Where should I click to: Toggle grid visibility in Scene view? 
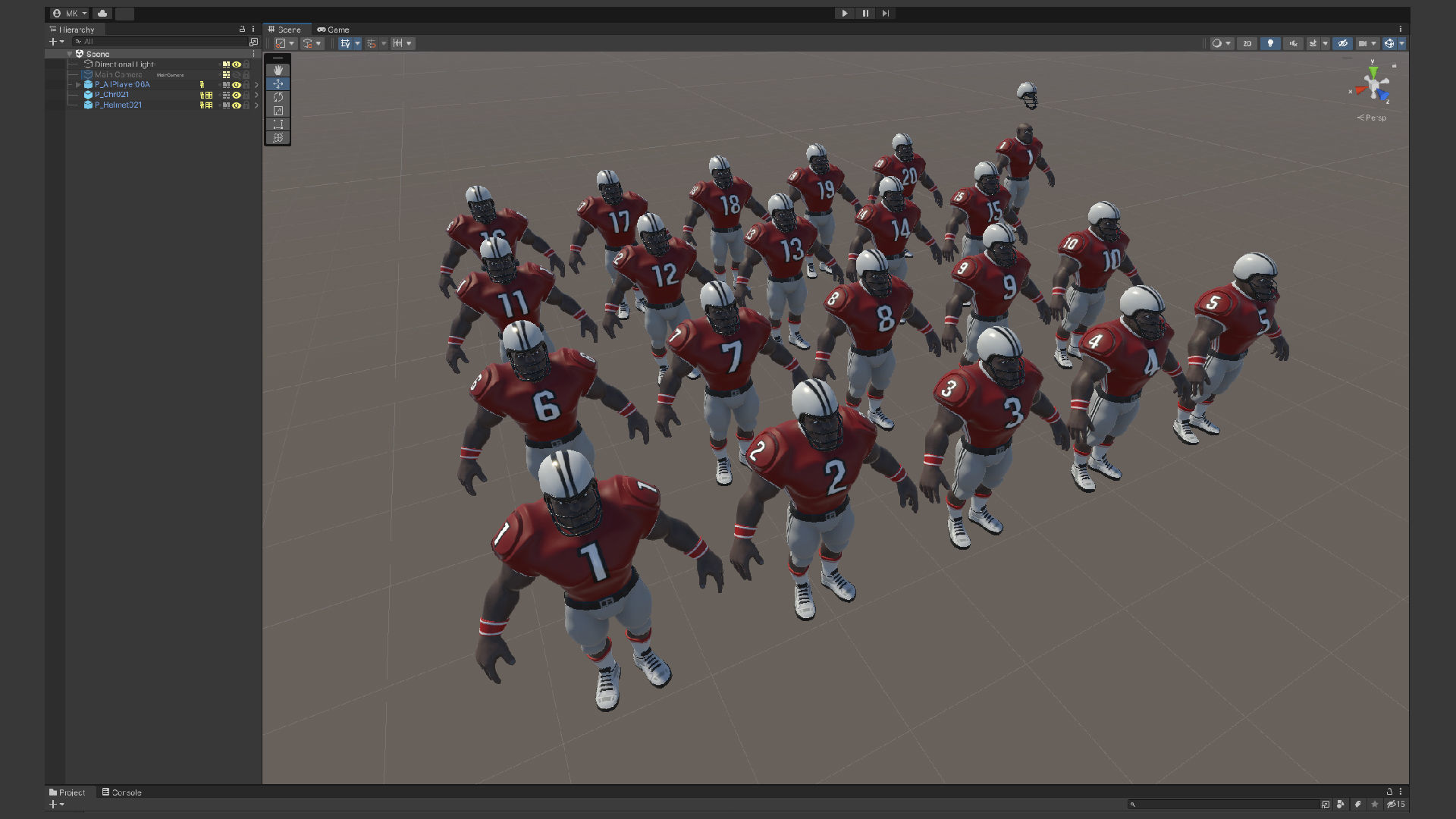click(345, 43)
